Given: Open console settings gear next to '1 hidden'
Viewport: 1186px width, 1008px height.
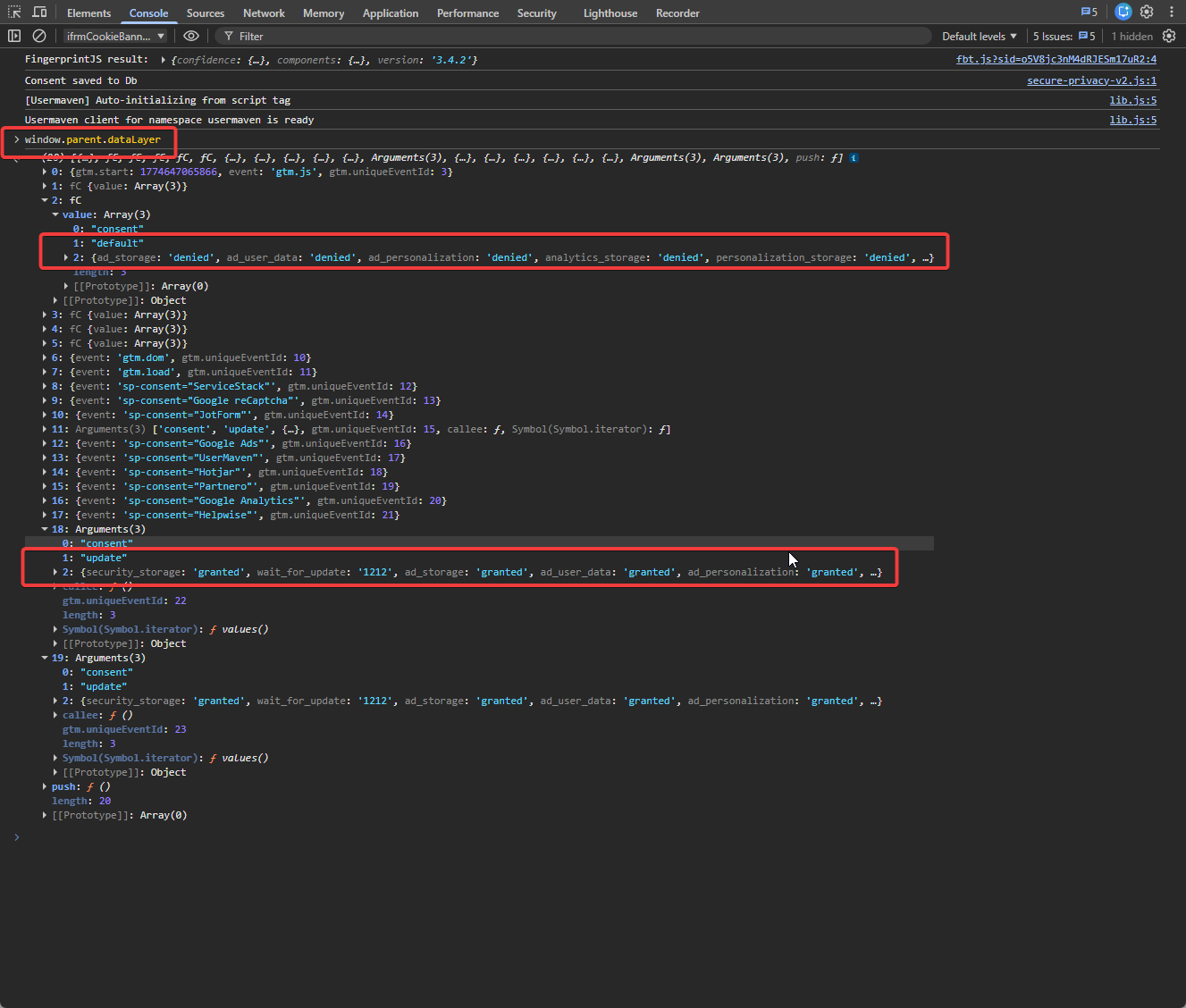Looking at the screenshot, I should point(1169,36).
